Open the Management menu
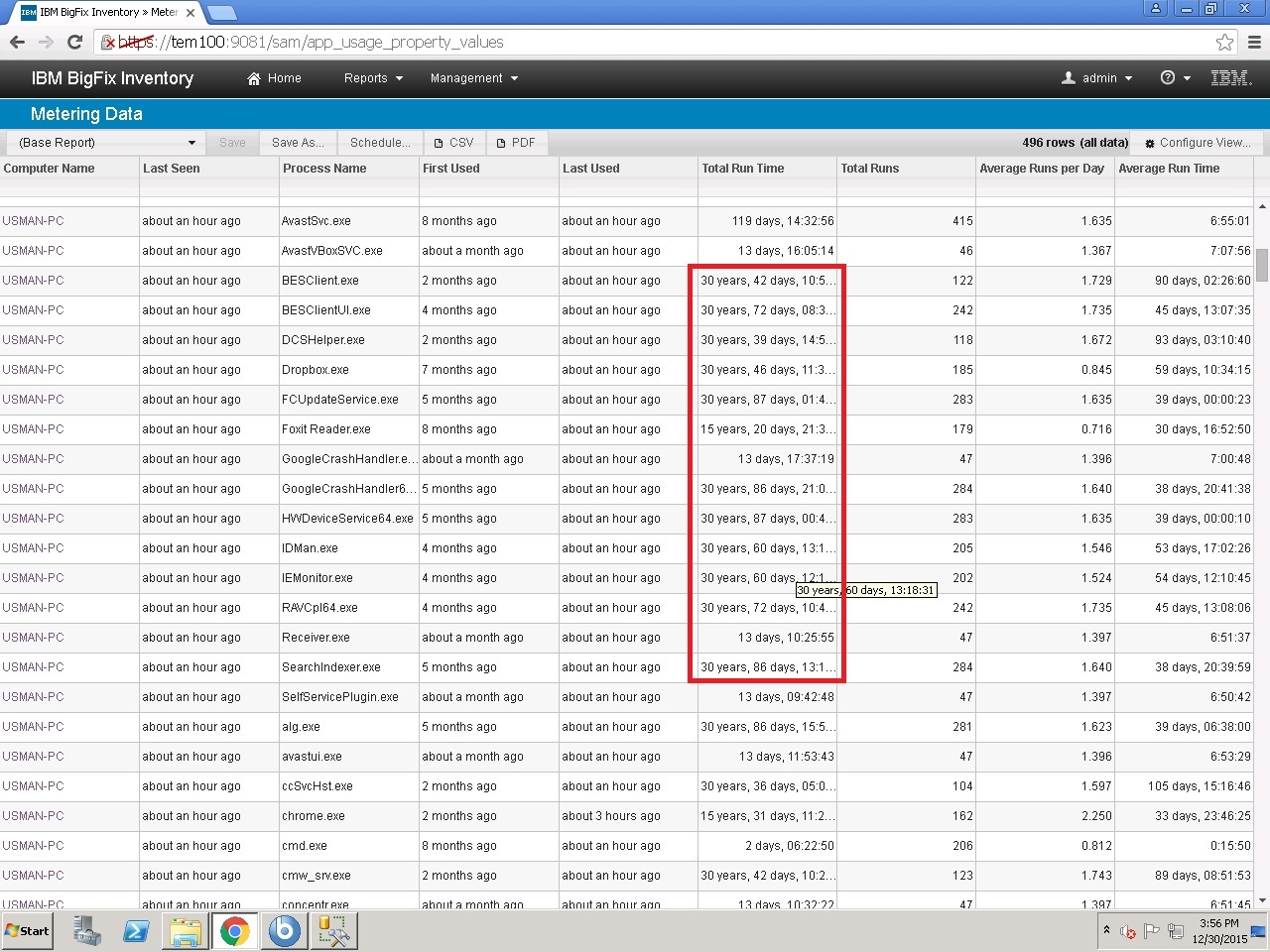Image resolution: width=1270 pixels, height=952 pixels. click(x=474, y=78)
